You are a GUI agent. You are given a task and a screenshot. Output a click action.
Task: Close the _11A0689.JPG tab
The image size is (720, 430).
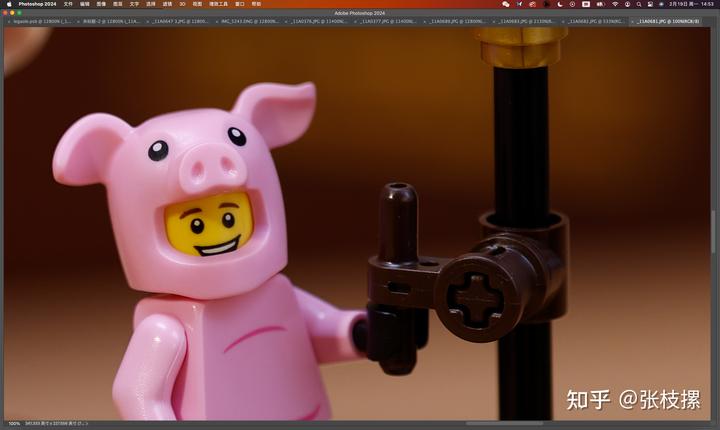(425, 22)
